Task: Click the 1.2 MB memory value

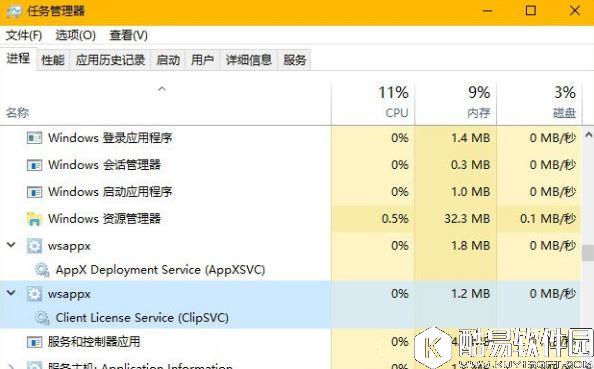Action: [471, 294]
